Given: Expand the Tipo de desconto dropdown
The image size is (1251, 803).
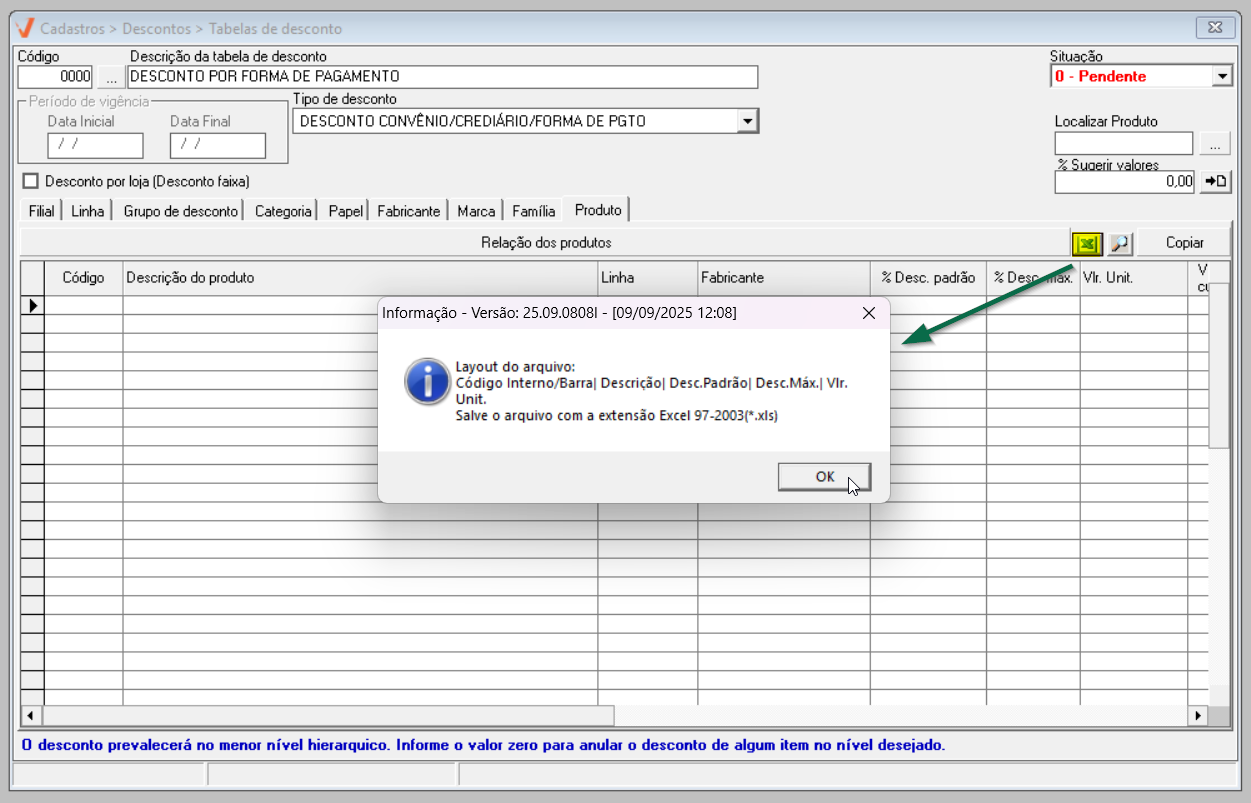Looking at the screenshot, I should (x=747, y=121).
